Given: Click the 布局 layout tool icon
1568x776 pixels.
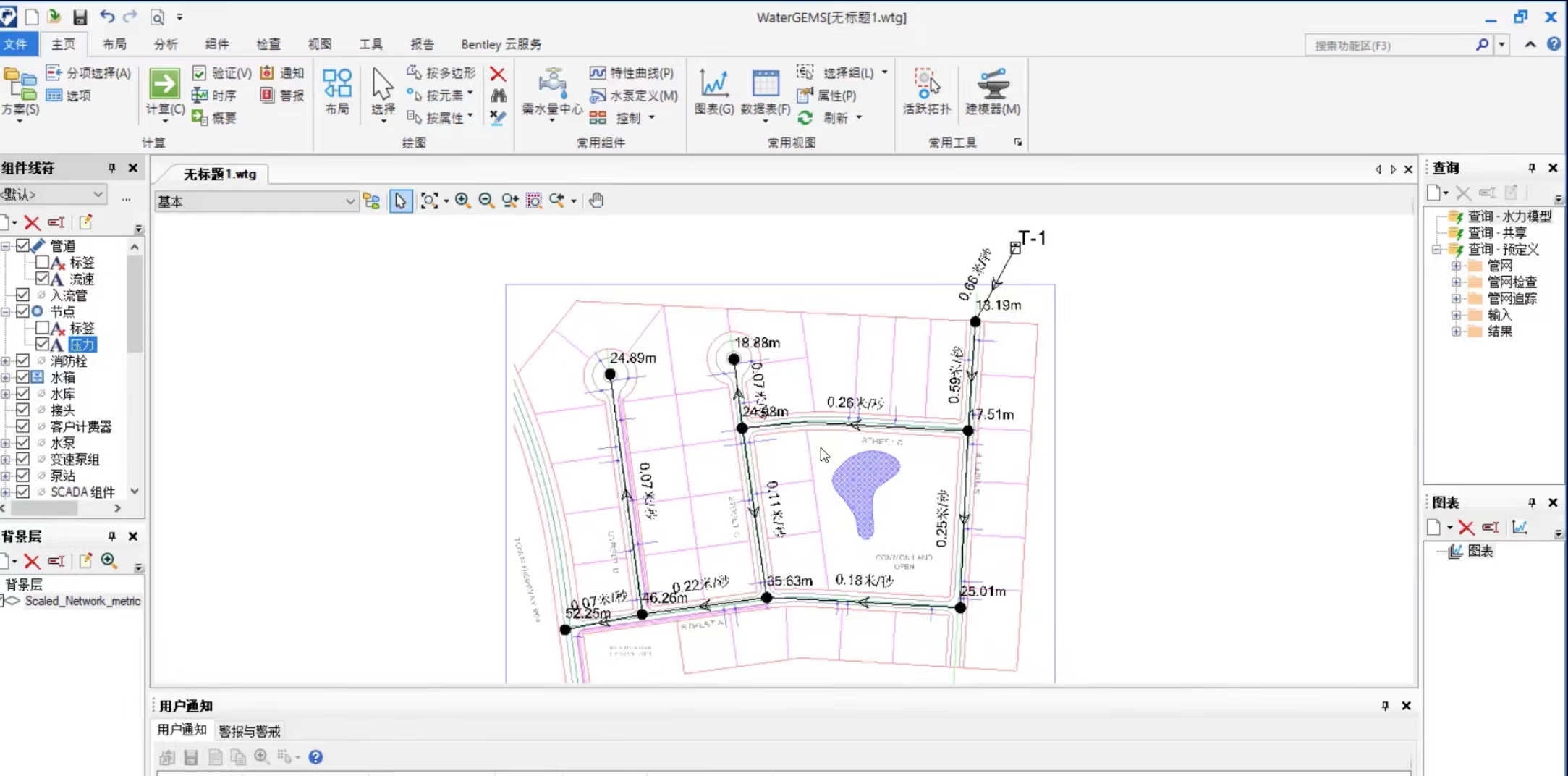Looking at the screenshot, I should [x=337, y=83].
